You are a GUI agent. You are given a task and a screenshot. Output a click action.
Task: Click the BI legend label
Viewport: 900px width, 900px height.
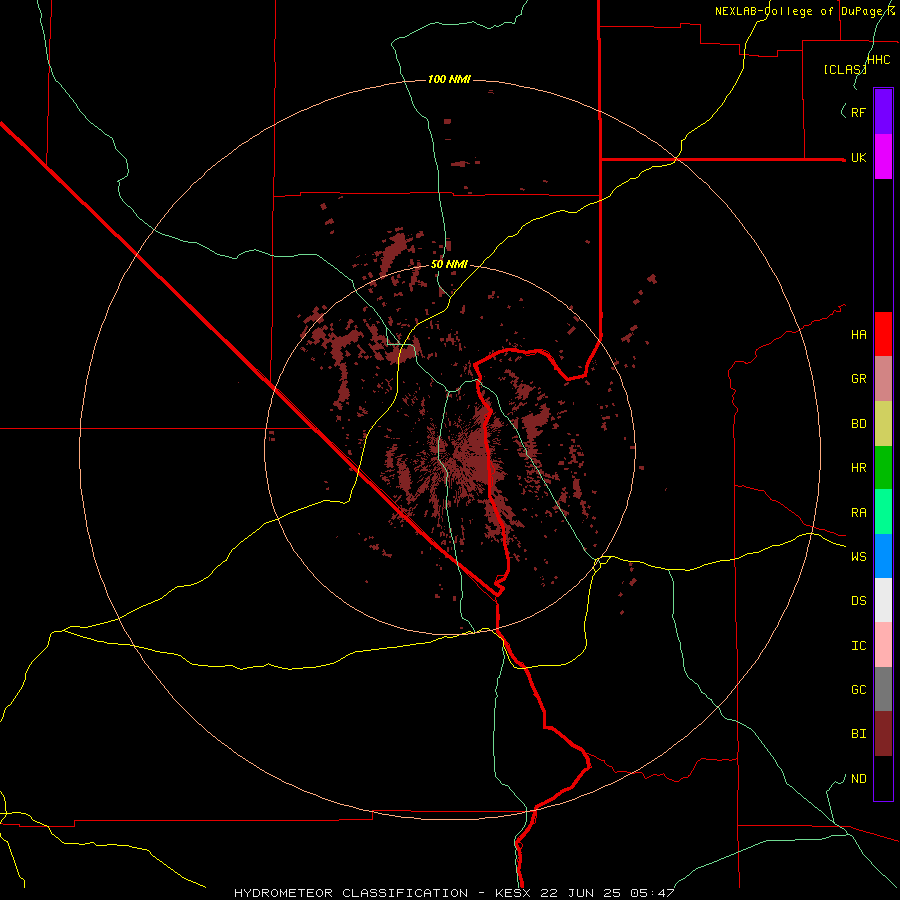point(858,734)
